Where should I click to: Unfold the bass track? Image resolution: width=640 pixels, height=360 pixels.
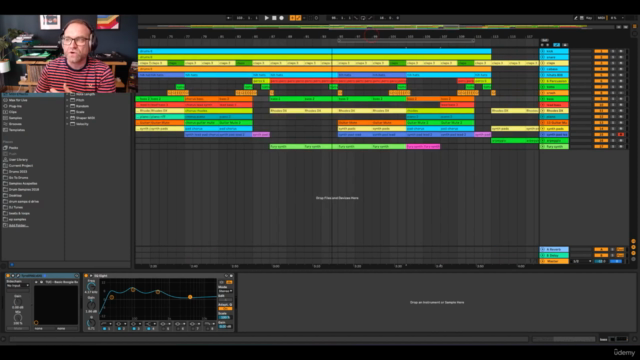click(x=542, y=99)
